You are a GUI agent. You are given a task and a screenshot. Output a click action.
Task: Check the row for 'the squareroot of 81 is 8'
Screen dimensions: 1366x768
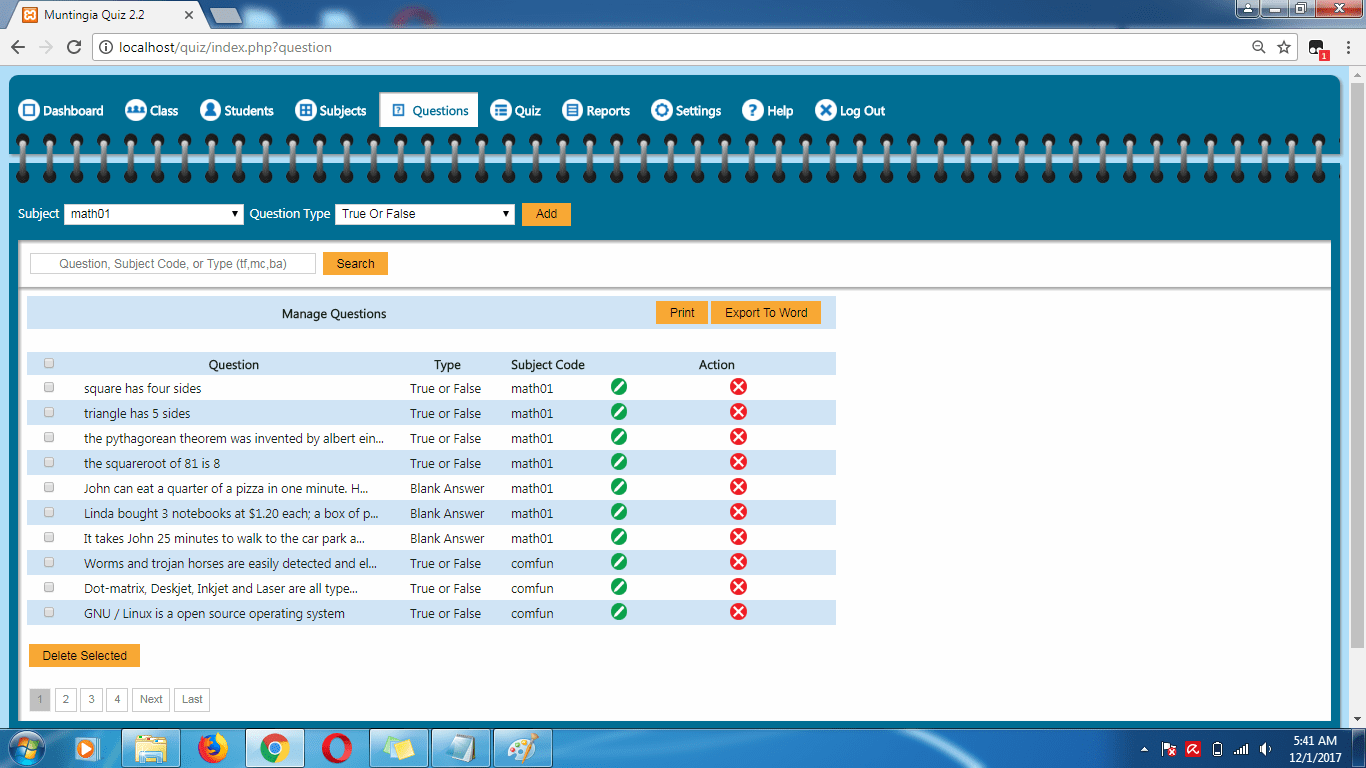tap(48, 462)
